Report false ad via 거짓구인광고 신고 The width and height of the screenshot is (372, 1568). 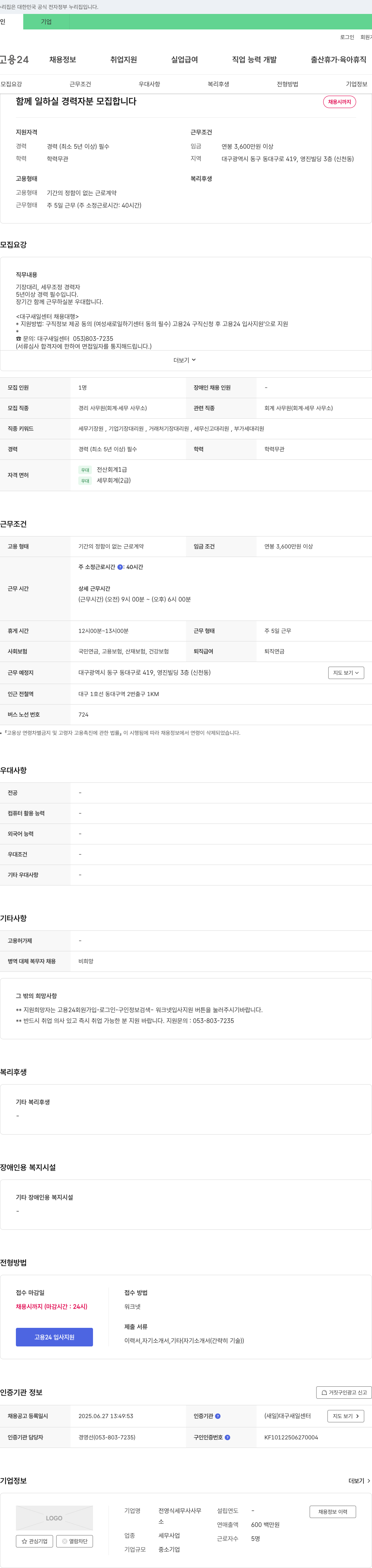(344, 1392)
